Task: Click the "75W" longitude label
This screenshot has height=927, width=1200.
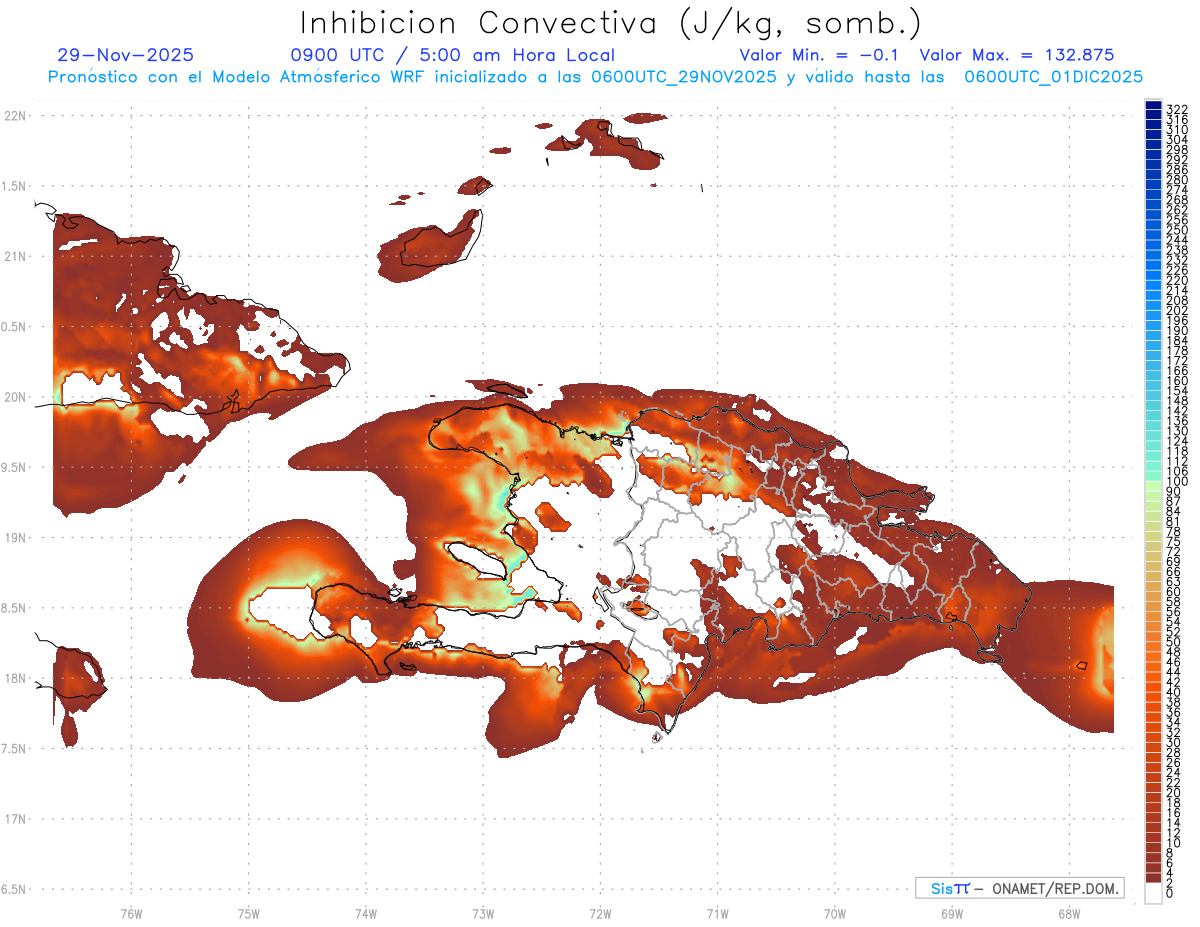Action: (249, 913)
